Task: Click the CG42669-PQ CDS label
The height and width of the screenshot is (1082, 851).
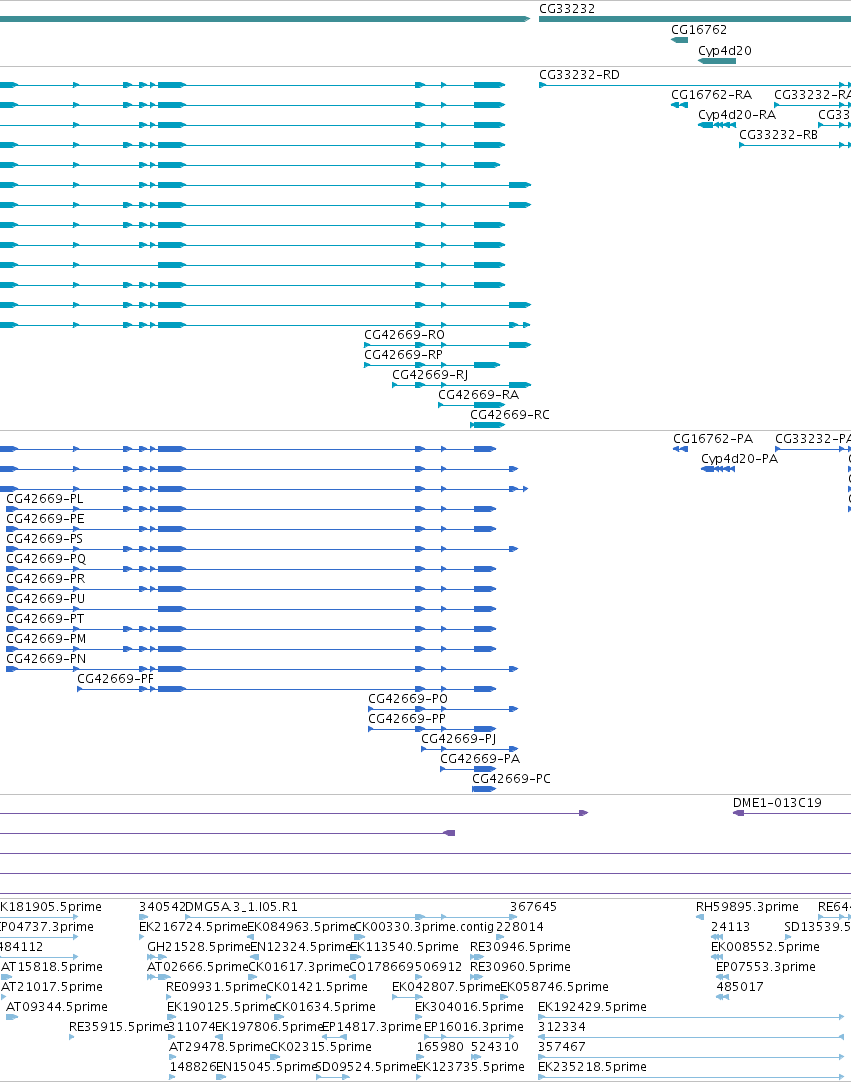Action: pyautogui.click(x=46, y=559)
